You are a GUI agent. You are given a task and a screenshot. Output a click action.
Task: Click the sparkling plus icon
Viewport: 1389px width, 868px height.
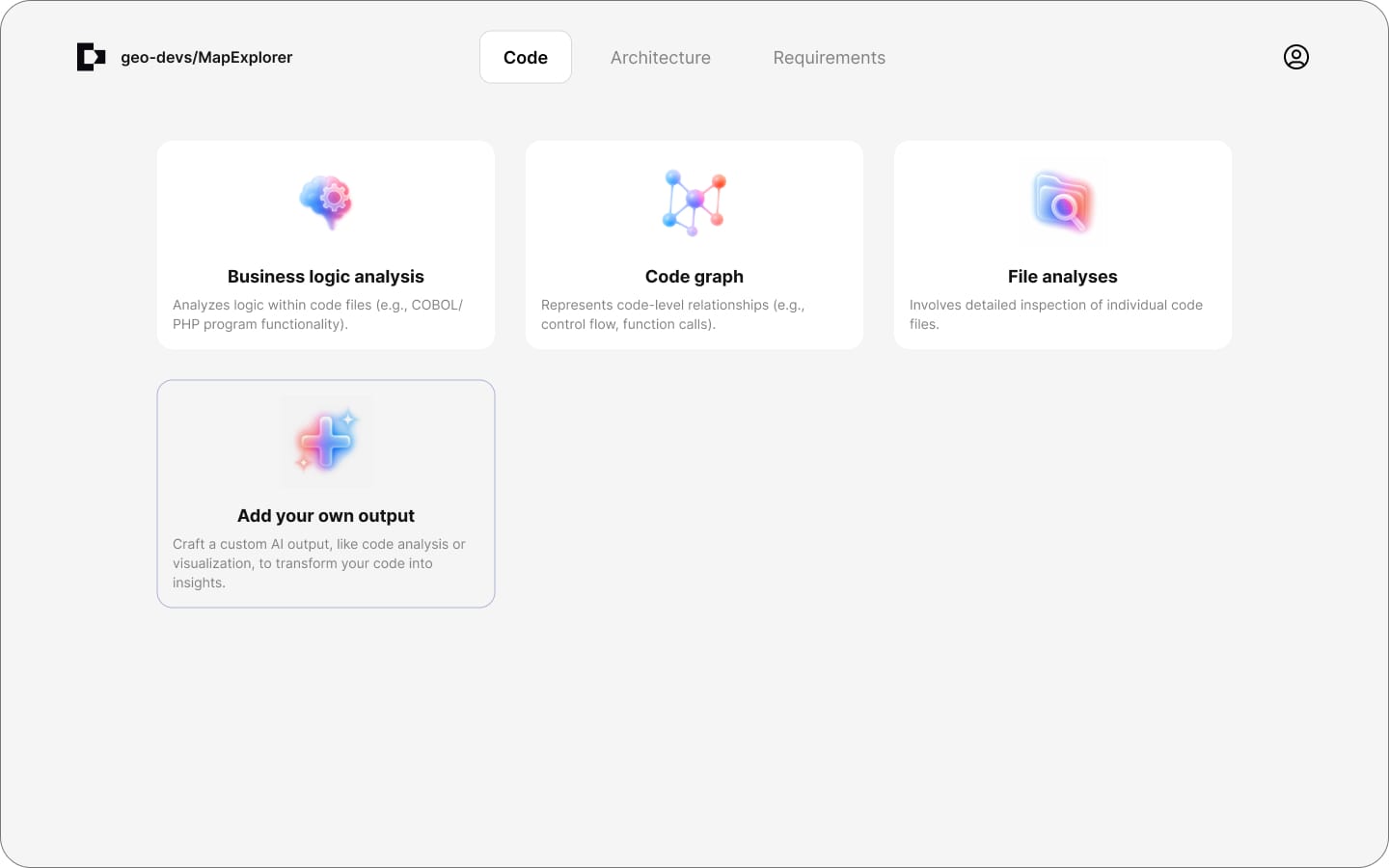(327, 442)
